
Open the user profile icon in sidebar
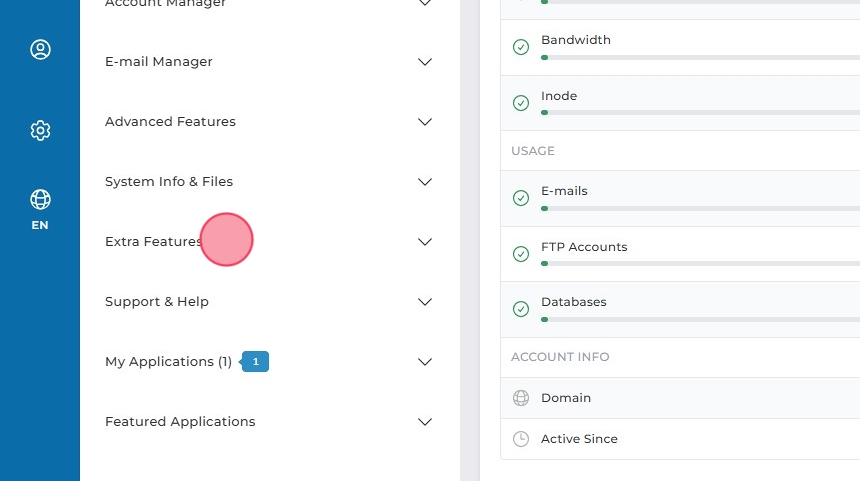pos(40,50)
